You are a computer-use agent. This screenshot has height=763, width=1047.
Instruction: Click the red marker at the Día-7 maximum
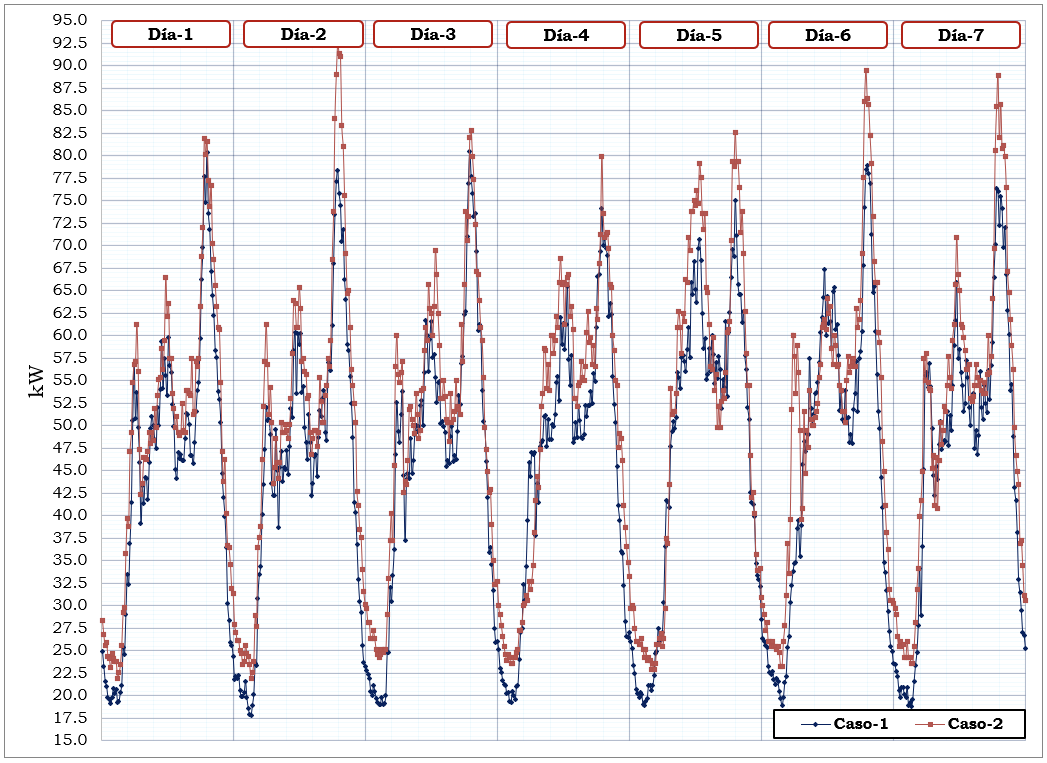[x=997, y=74]
